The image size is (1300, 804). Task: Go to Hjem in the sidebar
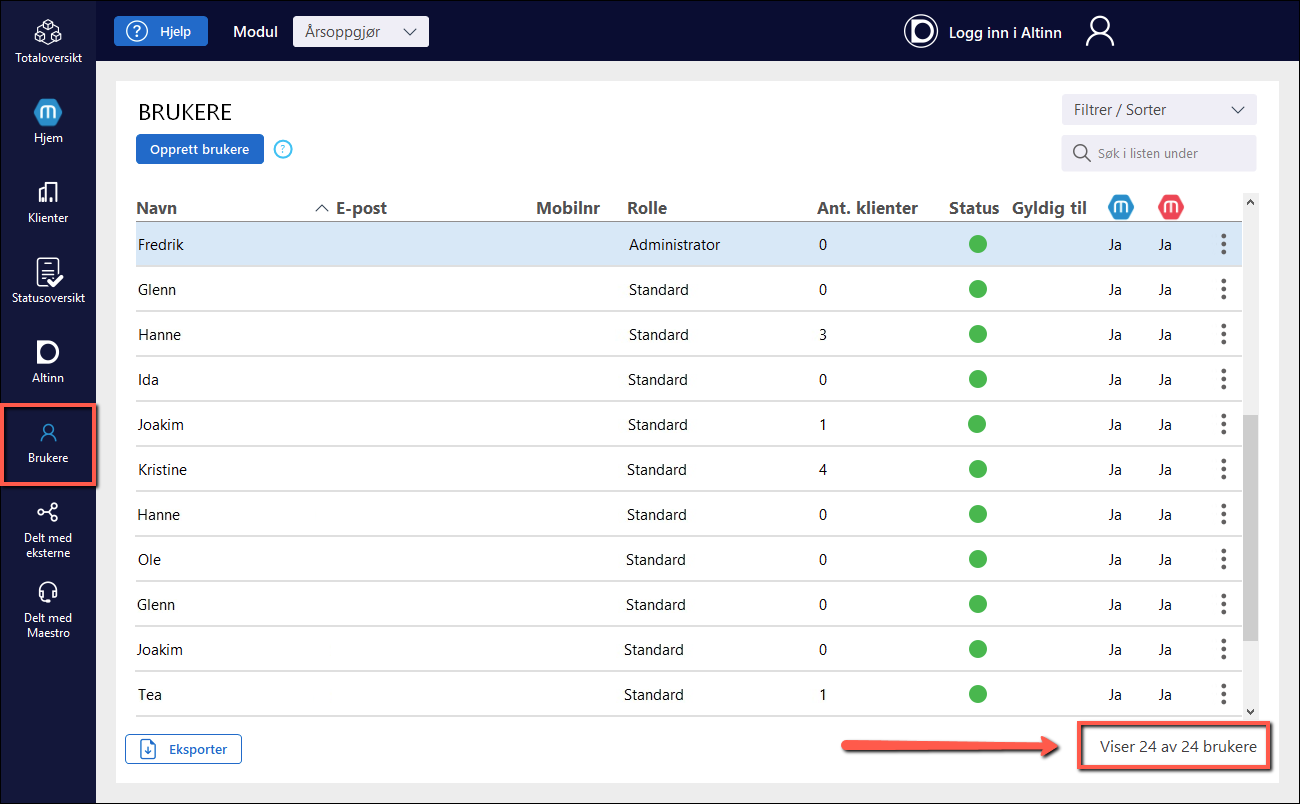48,122
